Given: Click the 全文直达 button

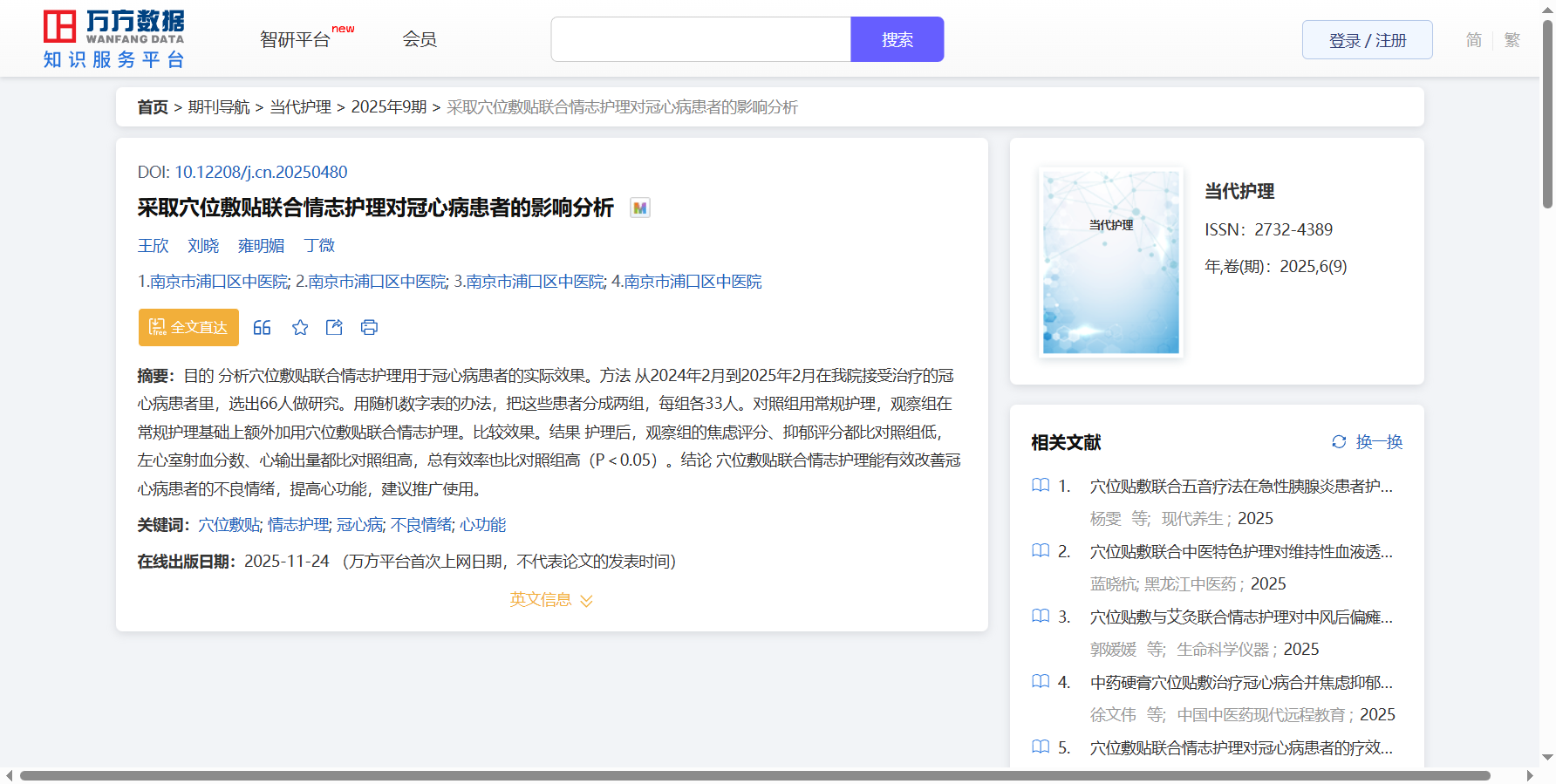Looking at the screenshot, I should click(188, 328).
